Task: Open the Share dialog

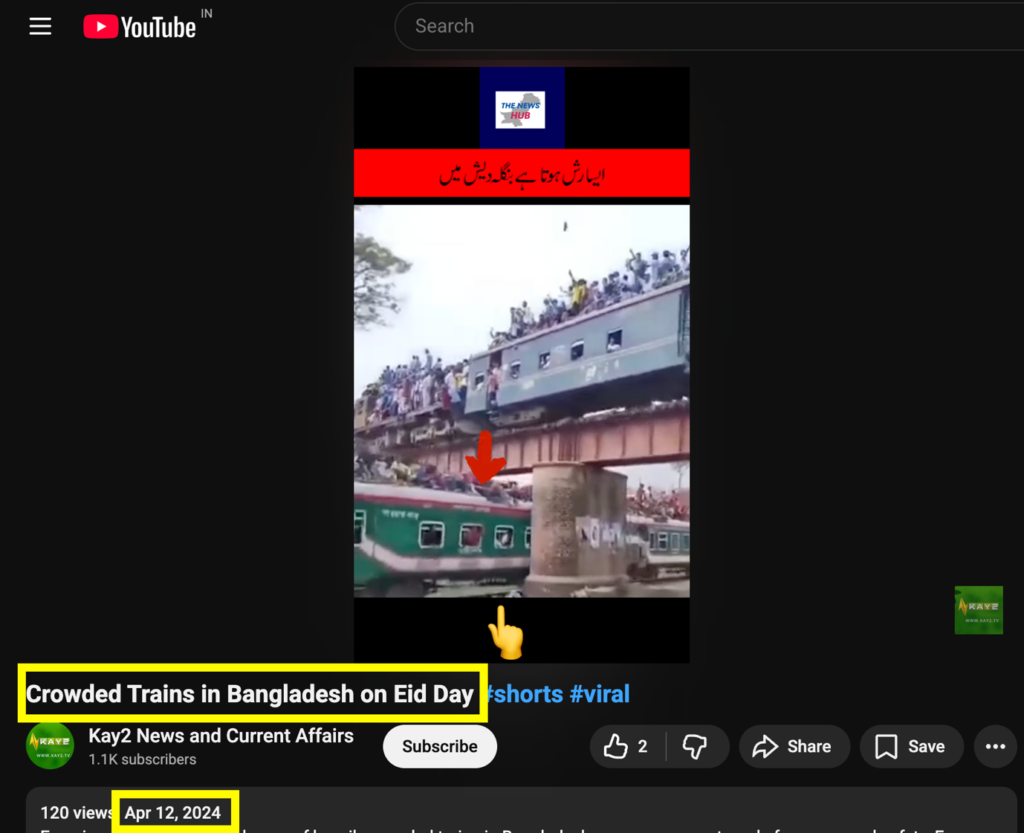Action: click(x=794, y=746)
